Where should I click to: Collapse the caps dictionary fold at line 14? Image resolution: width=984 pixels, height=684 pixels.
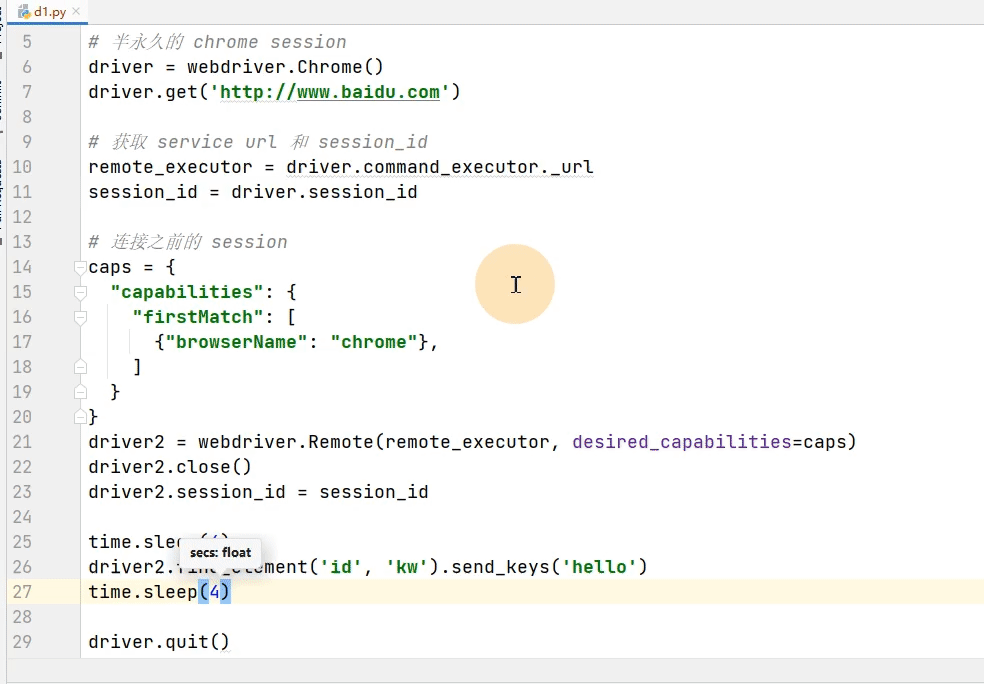pos(80,267)
